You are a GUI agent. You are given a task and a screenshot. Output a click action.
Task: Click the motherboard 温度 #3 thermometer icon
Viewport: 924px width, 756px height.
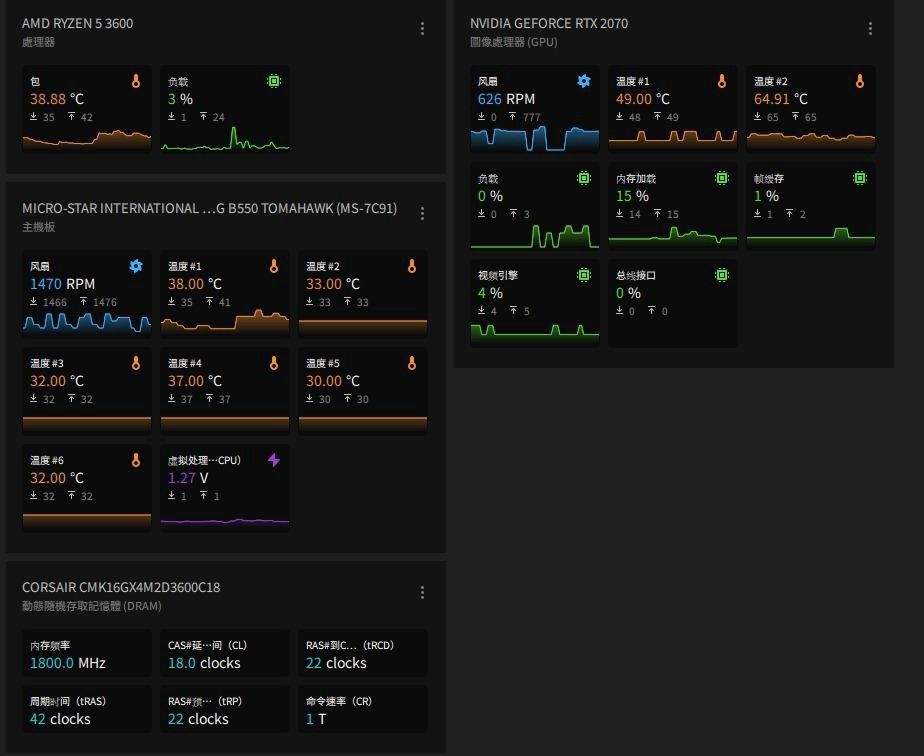pyautogui.click(x=136, y=364)
